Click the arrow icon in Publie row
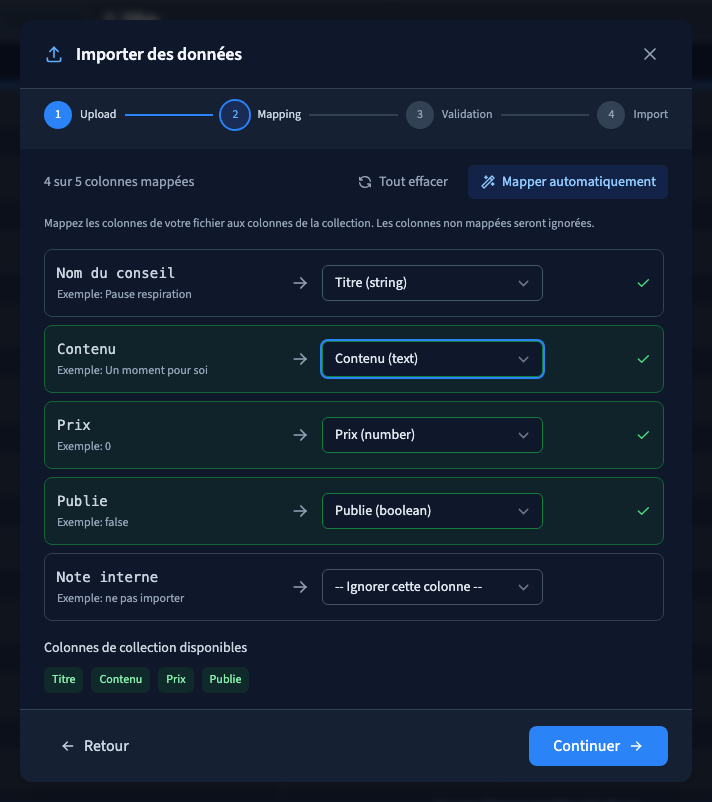 [300, 511]
